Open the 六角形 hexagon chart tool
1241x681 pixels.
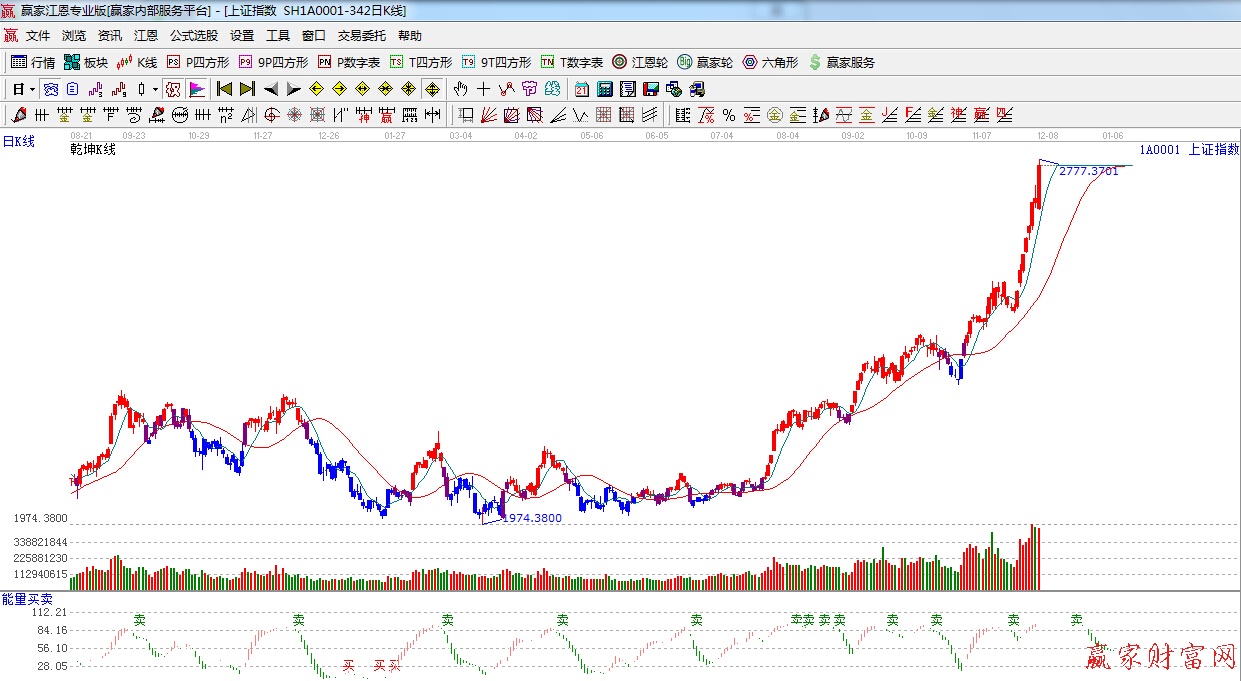point(770,62)
